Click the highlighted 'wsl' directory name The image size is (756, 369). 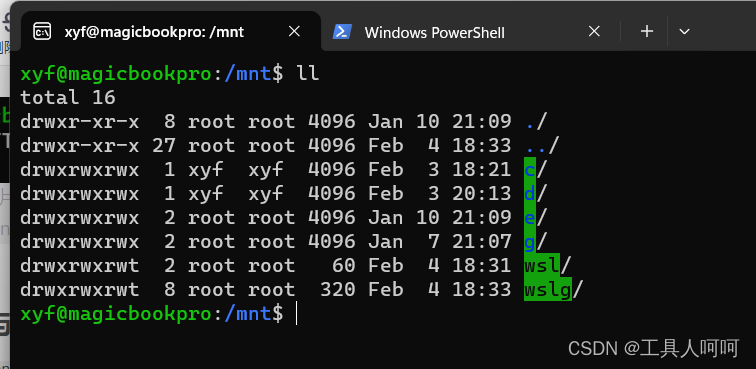pos(542,265)
